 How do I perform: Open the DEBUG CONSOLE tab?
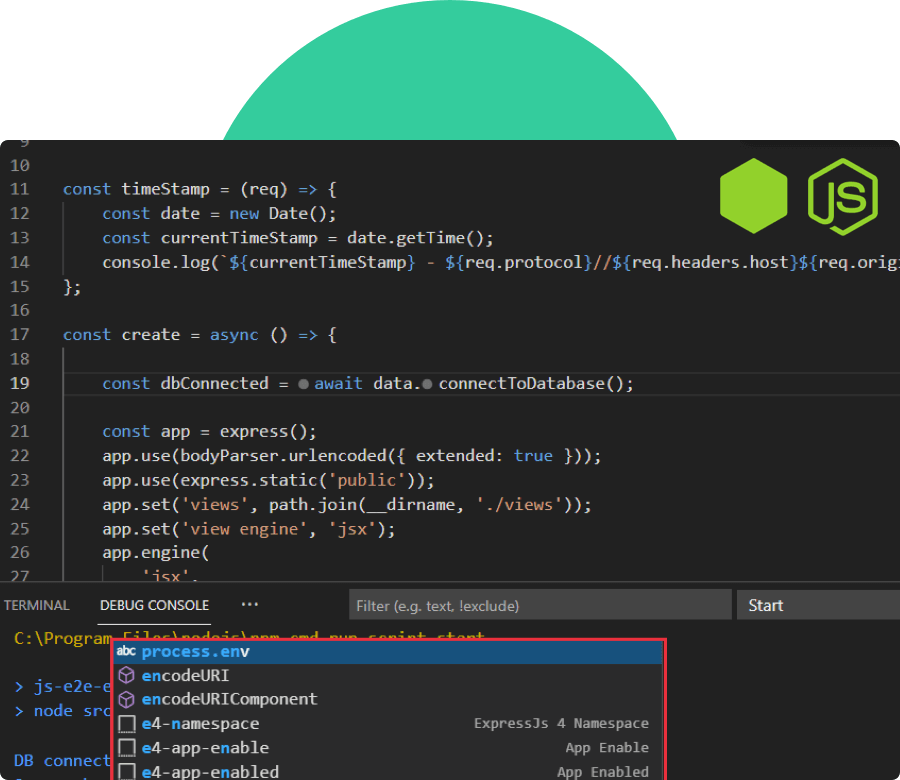pos(154,606)
